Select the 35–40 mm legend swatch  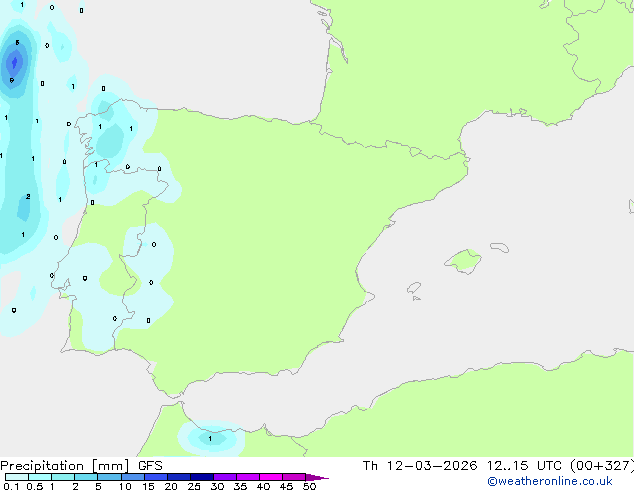click(x=248, y=477)
